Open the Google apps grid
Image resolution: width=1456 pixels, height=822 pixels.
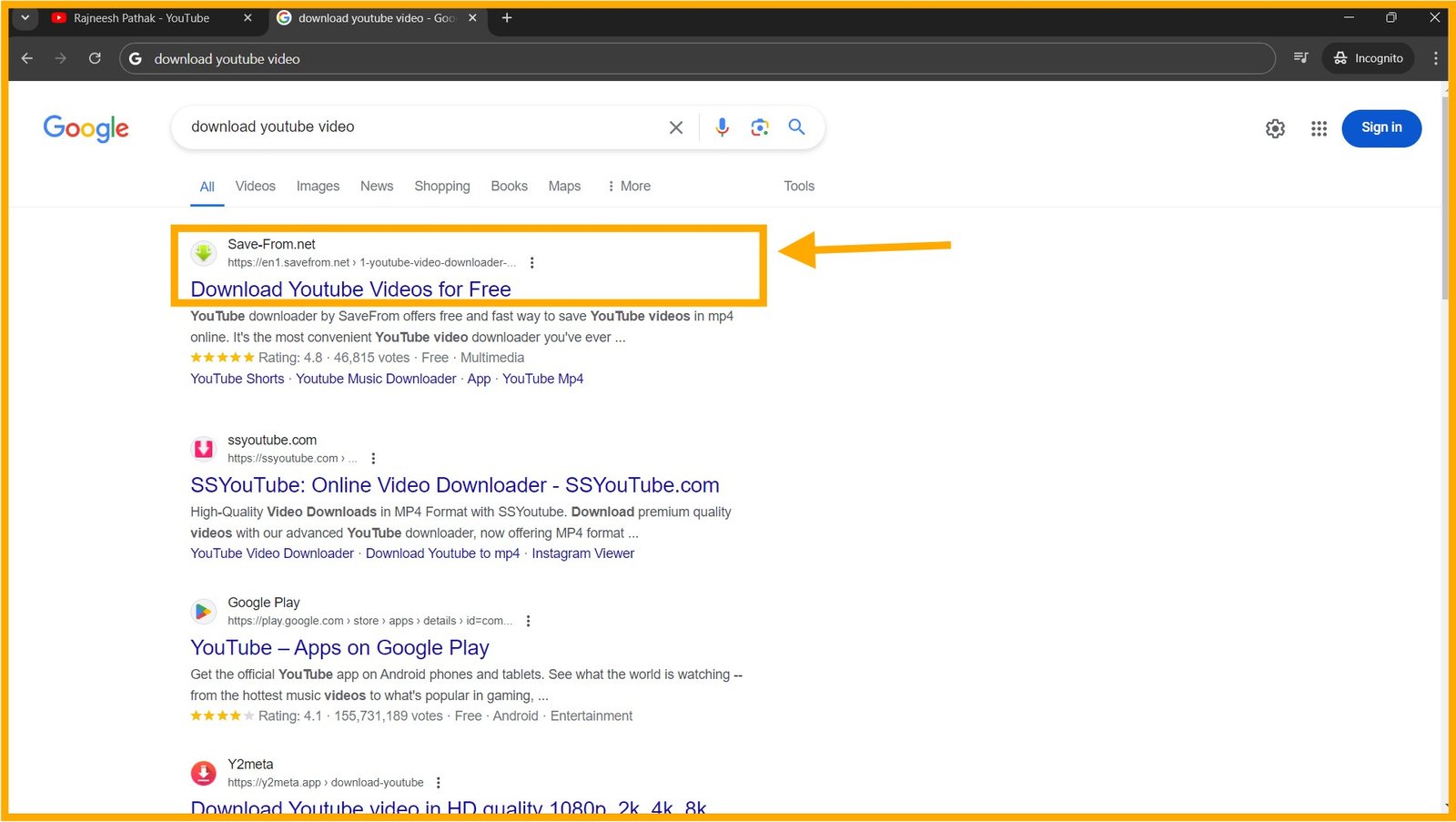click(1319, 128)
